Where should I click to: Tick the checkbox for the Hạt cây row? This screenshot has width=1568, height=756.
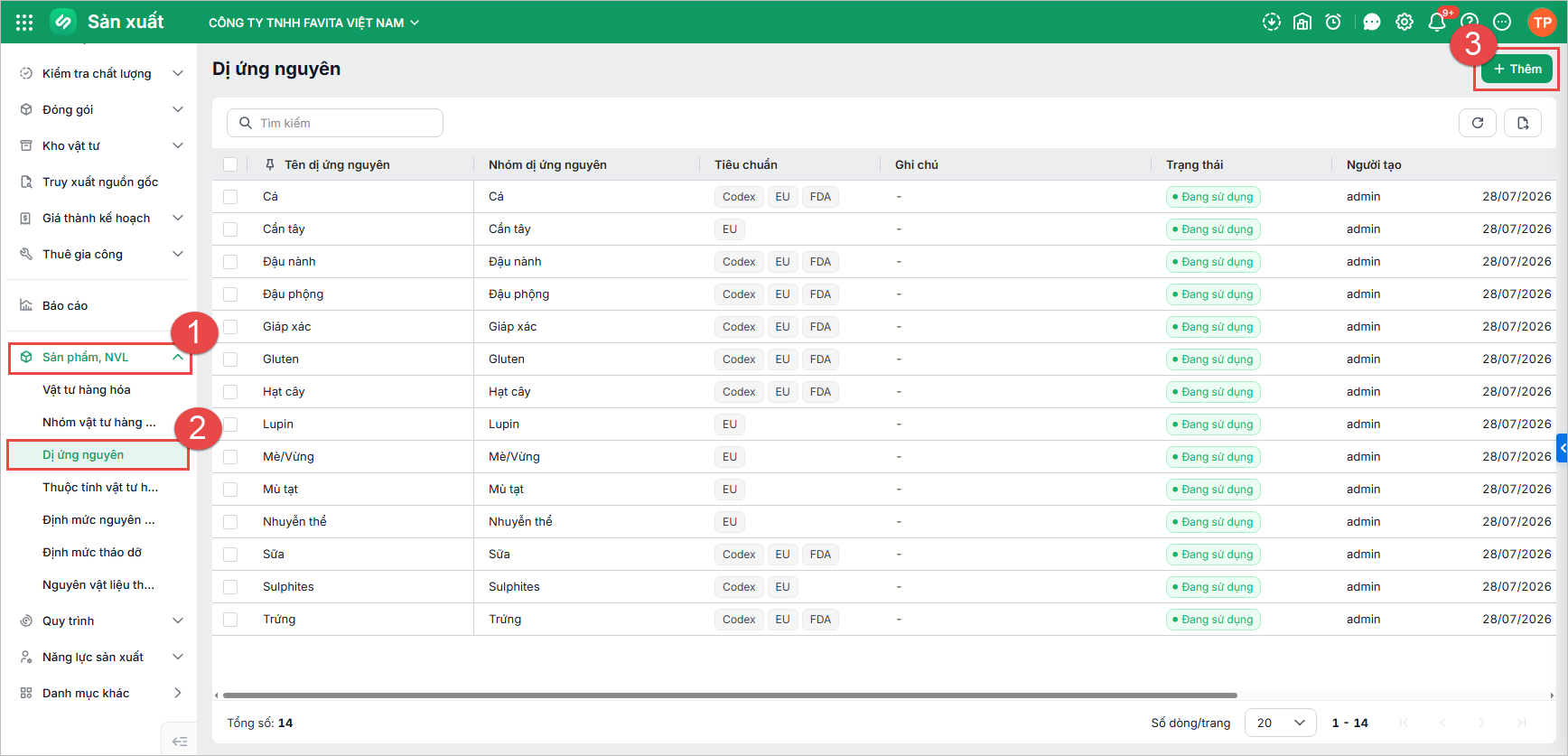(230, 392)
